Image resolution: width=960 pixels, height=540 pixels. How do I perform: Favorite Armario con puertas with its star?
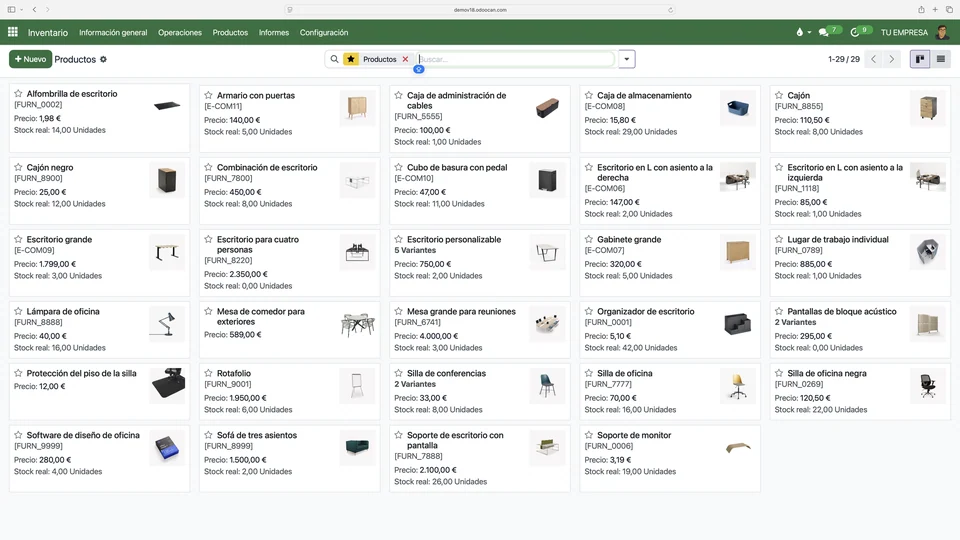[208, 96]
